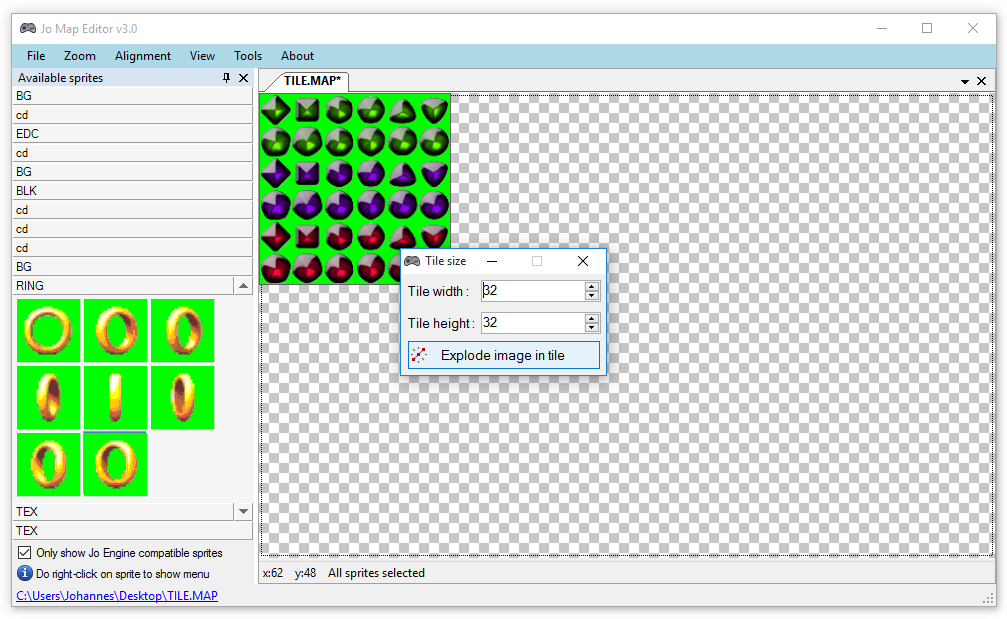The height and width of the screenshot is (619, 1007).
Task: Open the TILE.MAP file path link
Action: 117,596
